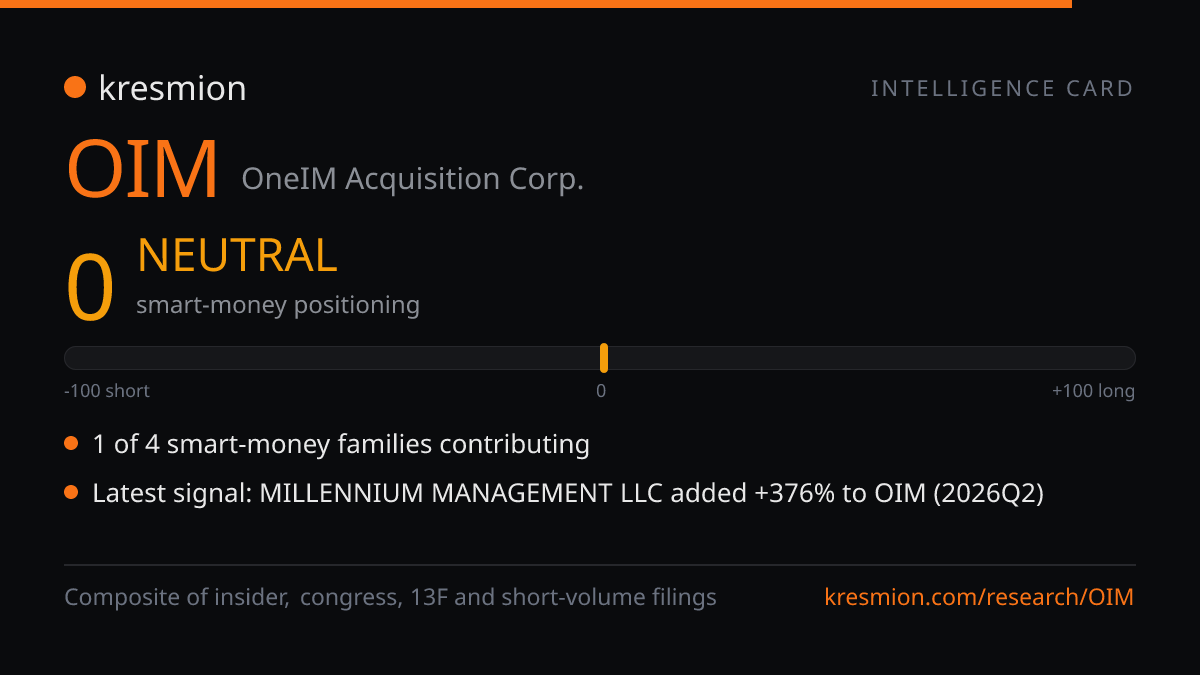Click bullet dot beside smart-money families line
Viewport: 1200px width, 675px height.
click(x=71, y=444)
